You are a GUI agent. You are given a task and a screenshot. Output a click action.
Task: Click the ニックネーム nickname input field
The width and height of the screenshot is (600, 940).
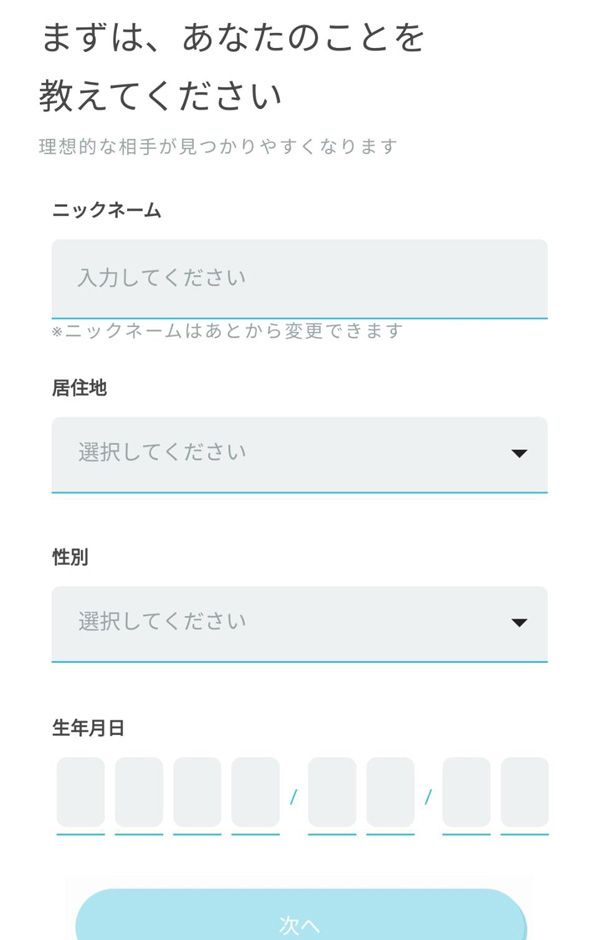point(300,280)
